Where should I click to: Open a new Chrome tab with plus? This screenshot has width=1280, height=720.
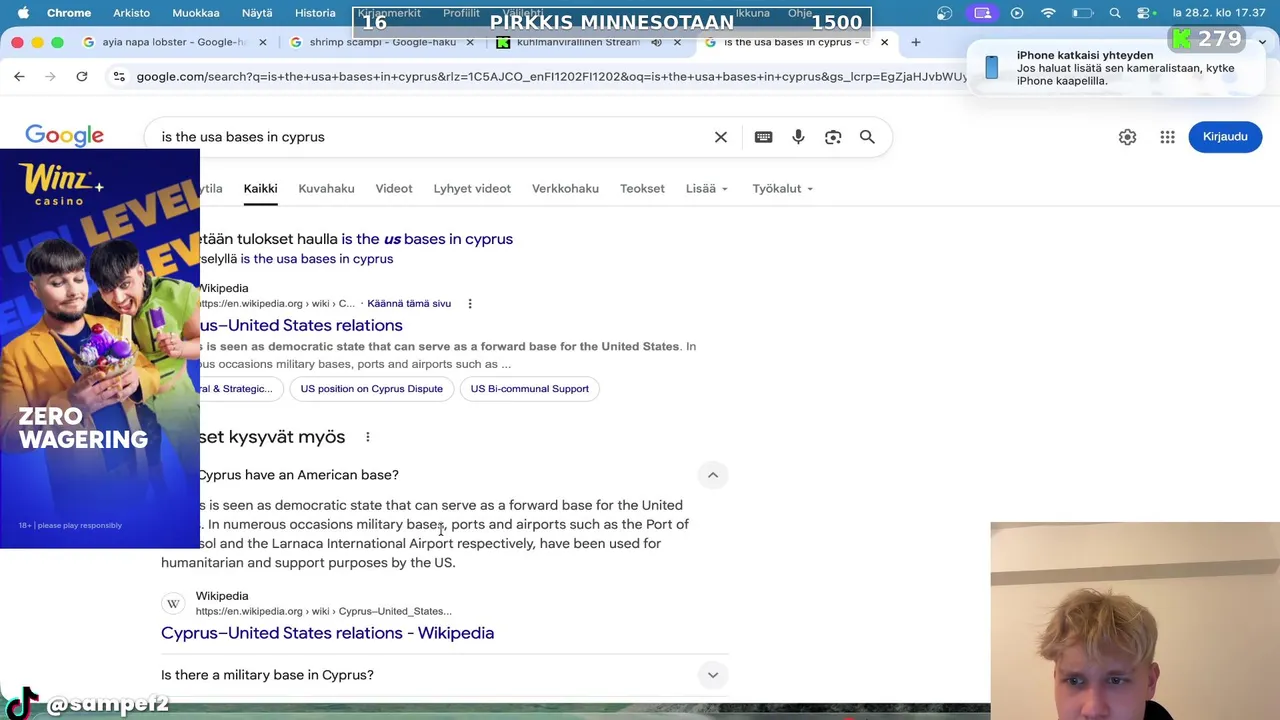tap(915, 42)
